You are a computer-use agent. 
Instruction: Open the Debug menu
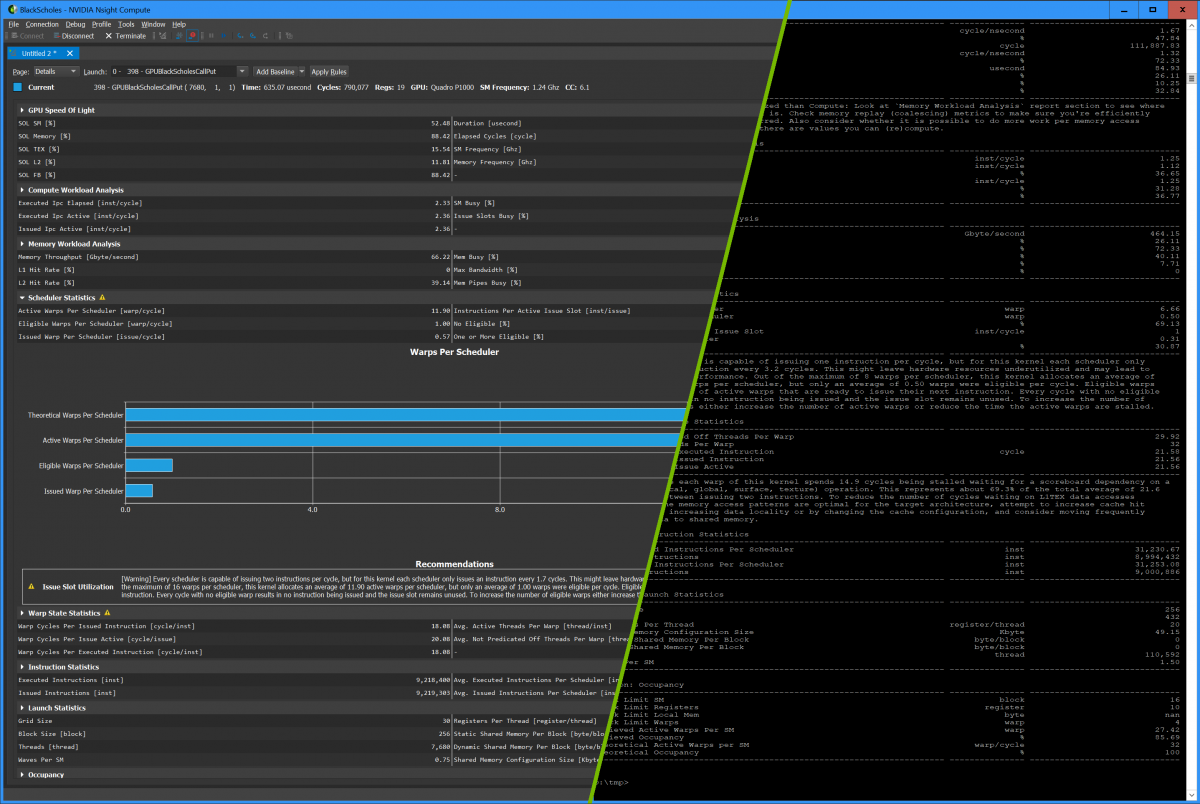(x=75, y=24)
